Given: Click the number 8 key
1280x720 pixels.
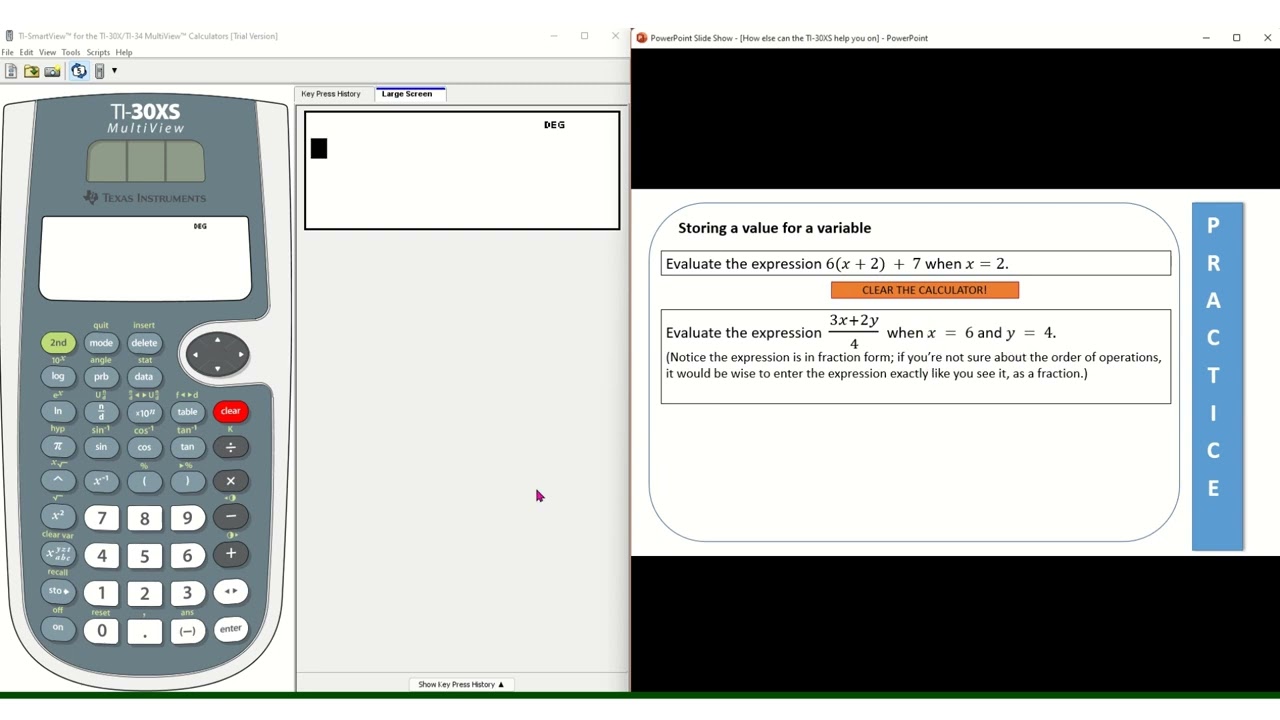Looking at the screenshot, I should (x=144, y=518).
